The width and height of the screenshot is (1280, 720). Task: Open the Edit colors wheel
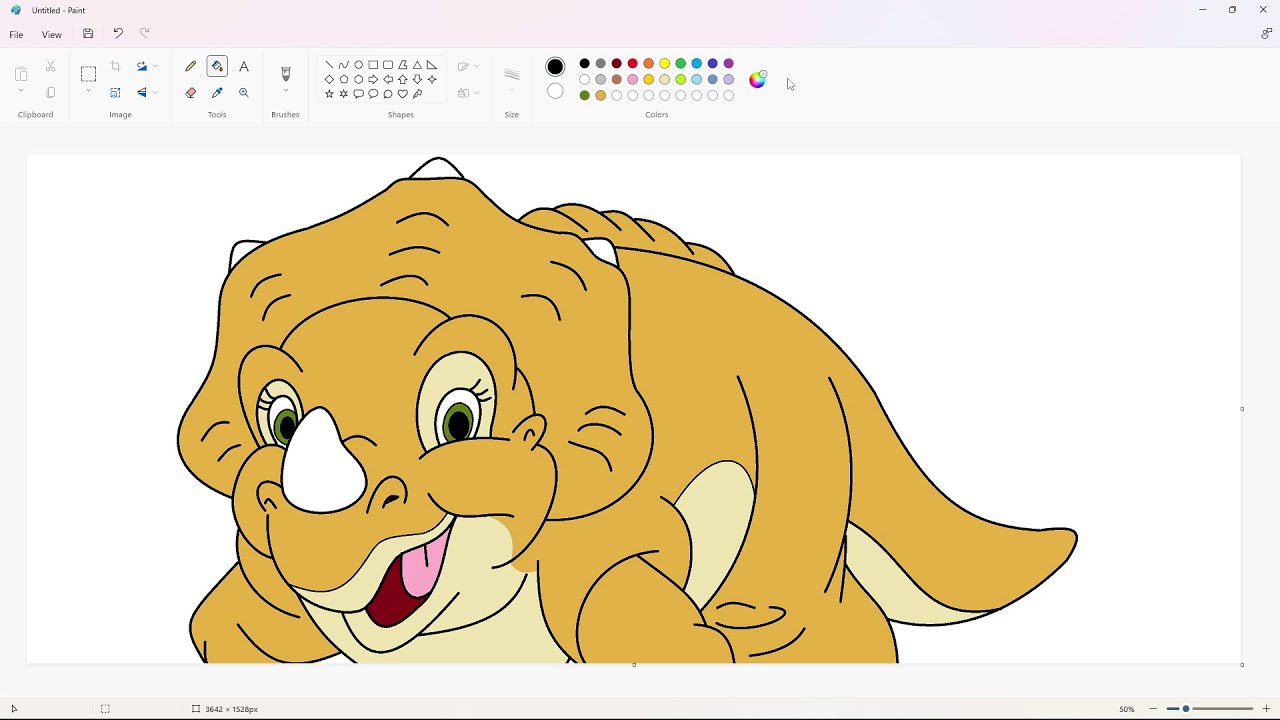[757, 79]
